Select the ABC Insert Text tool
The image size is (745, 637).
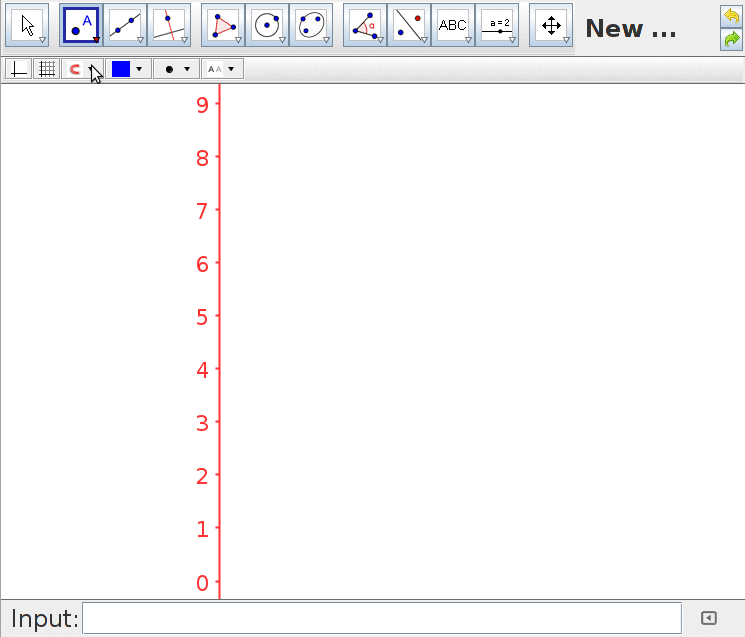coord(452,26)
